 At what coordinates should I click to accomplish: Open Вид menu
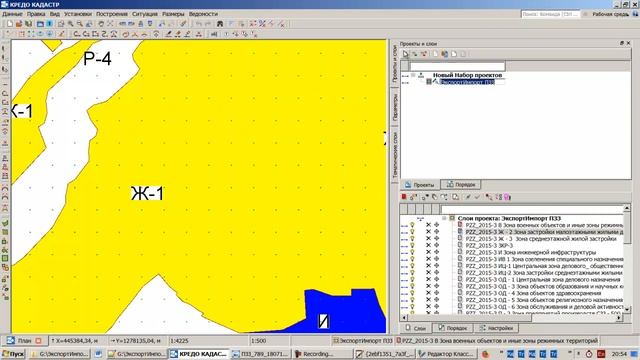pos(55,14)
